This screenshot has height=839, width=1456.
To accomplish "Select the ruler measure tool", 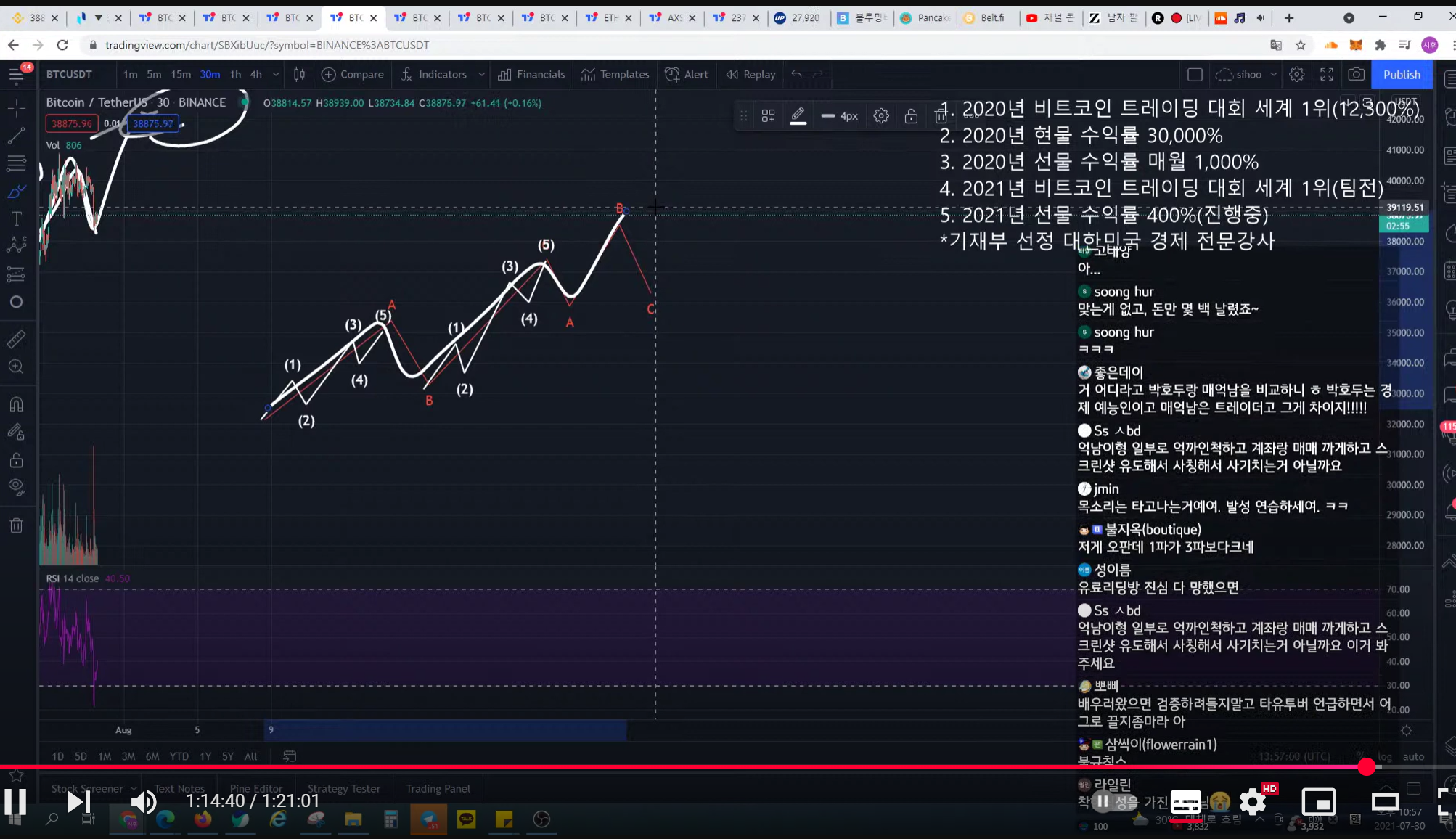I will [16, 338].
